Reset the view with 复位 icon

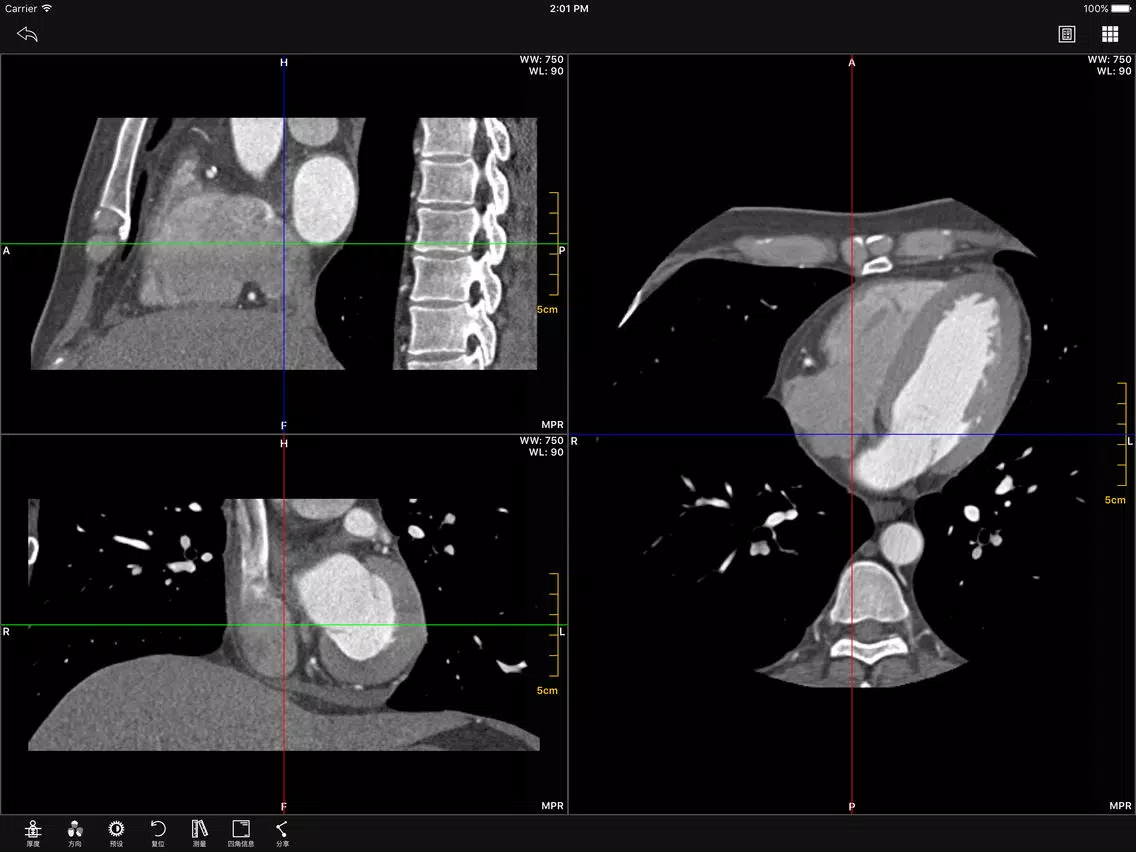(x=158, y=833)
